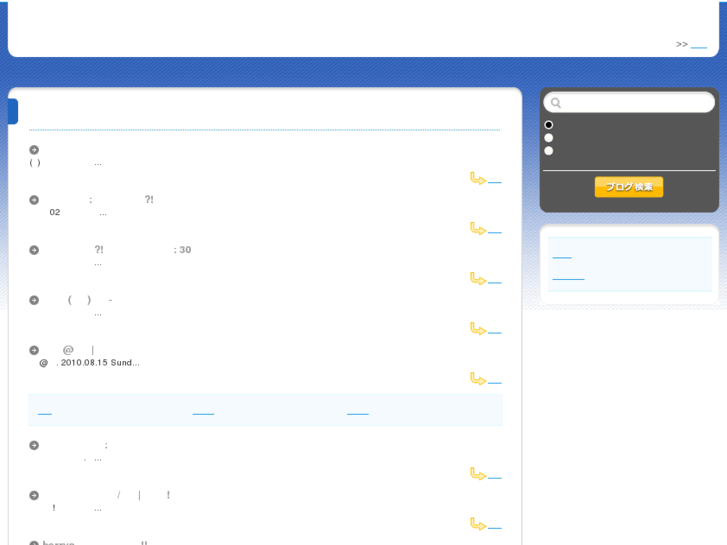Click yellow arrow under '2010.08.15 Sund...' result
This screenshot has width=727, height=545.
click(x=478, y=379)
